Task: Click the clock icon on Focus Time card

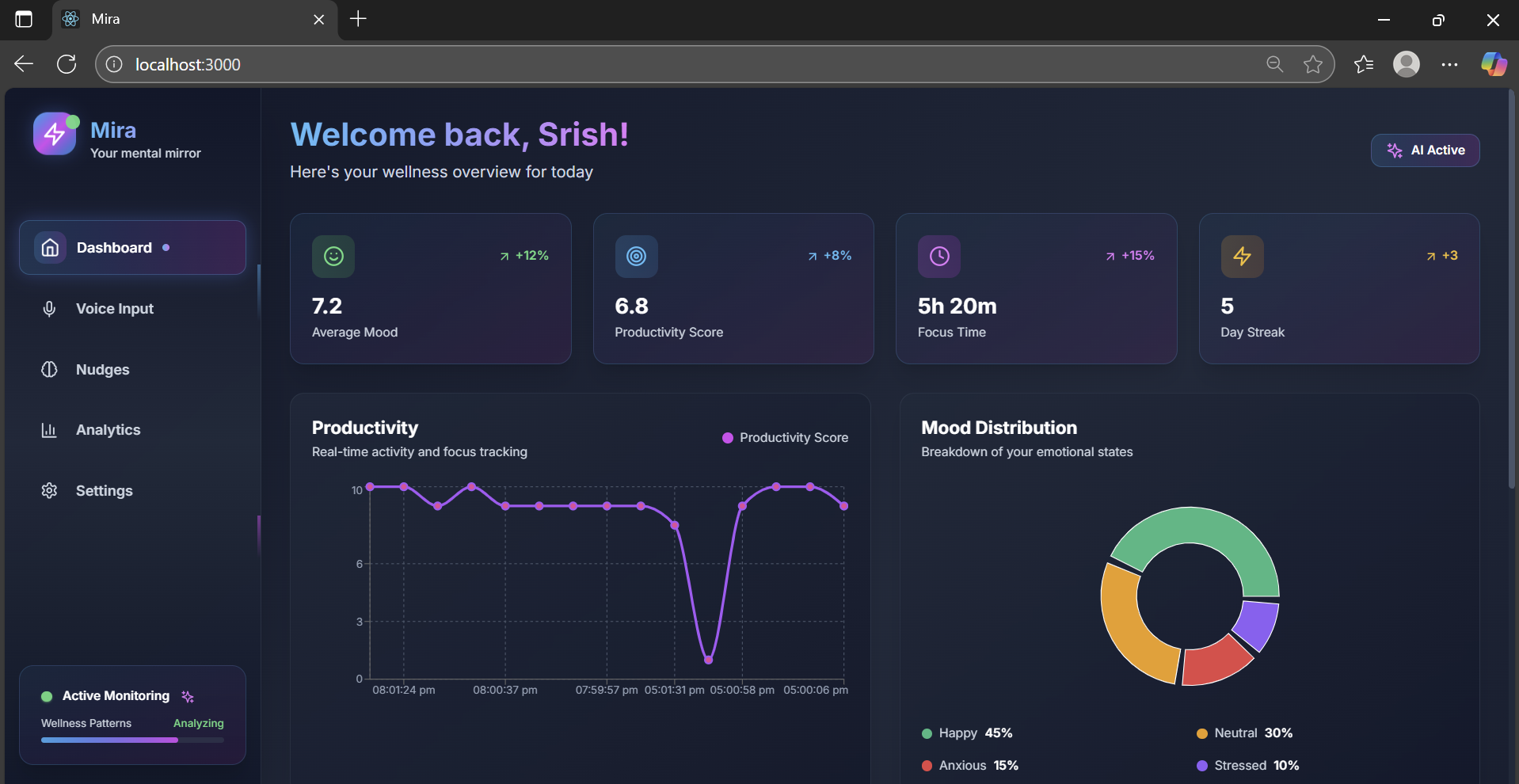Action: tap(938, 256)
